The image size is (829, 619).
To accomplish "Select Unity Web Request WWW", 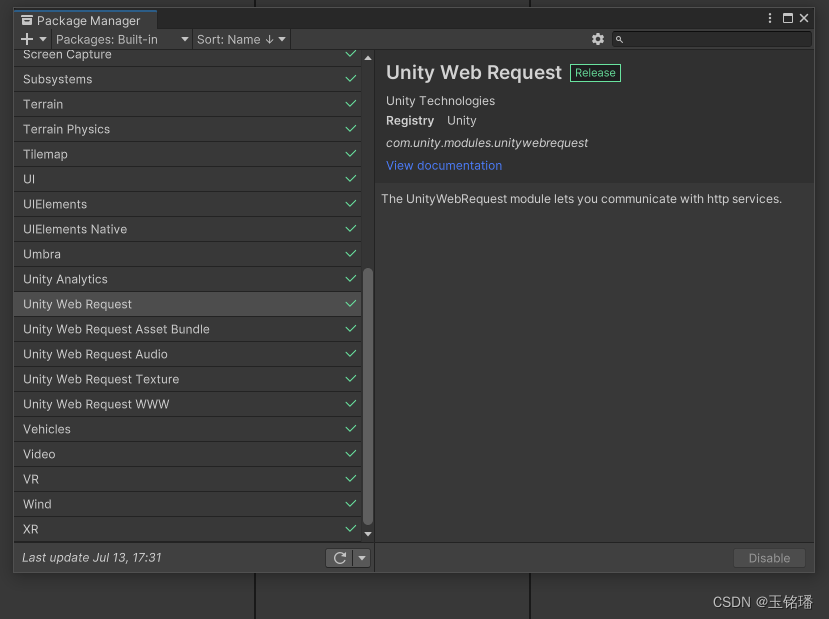I will click(188, 404).
